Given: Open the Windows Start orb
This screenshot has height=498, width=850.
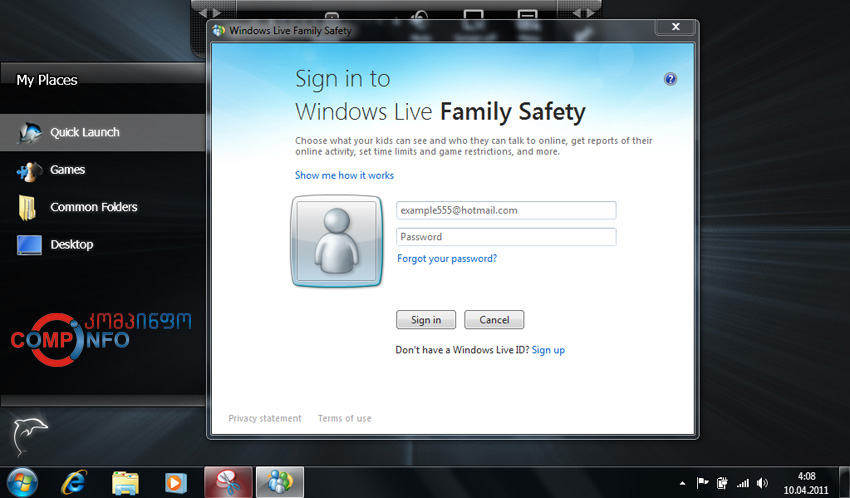Looking at the screenshot, I should [x=22, y=482].
